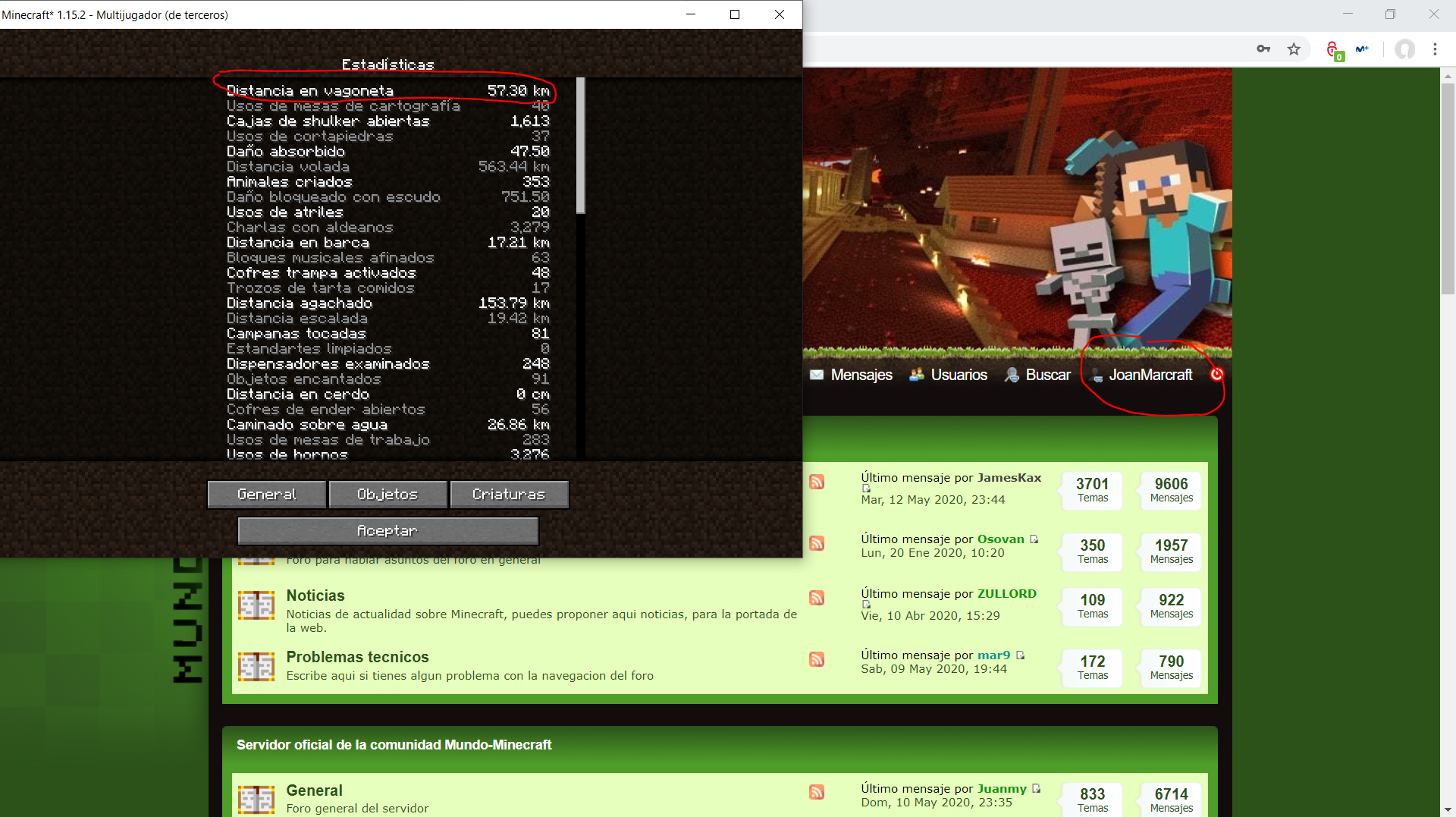
Task: Click the bookmark star icon in browser
Action: 1294,49
